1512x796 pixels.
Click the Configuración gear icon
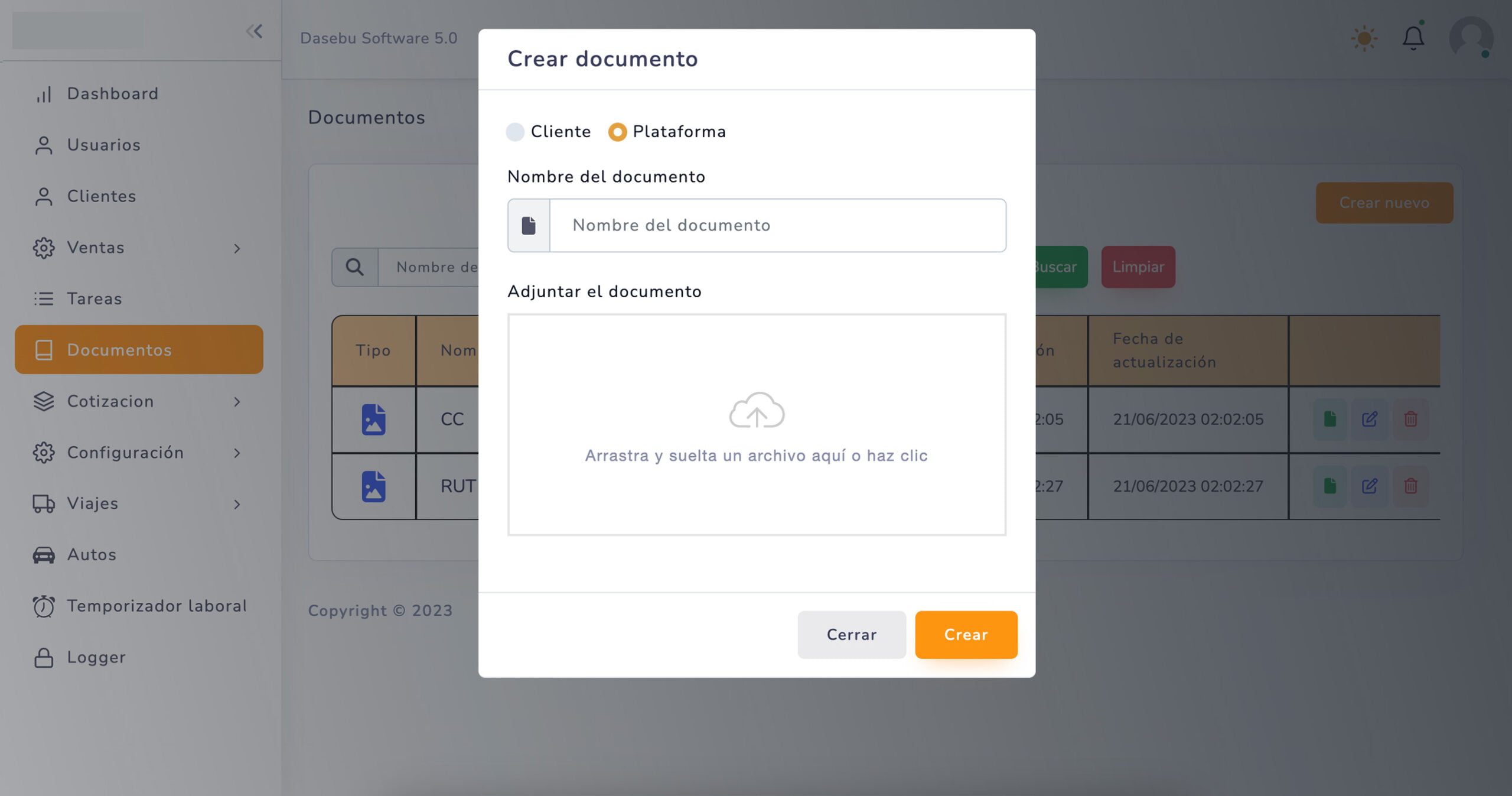pyautogui.click(x=44, y=453)
